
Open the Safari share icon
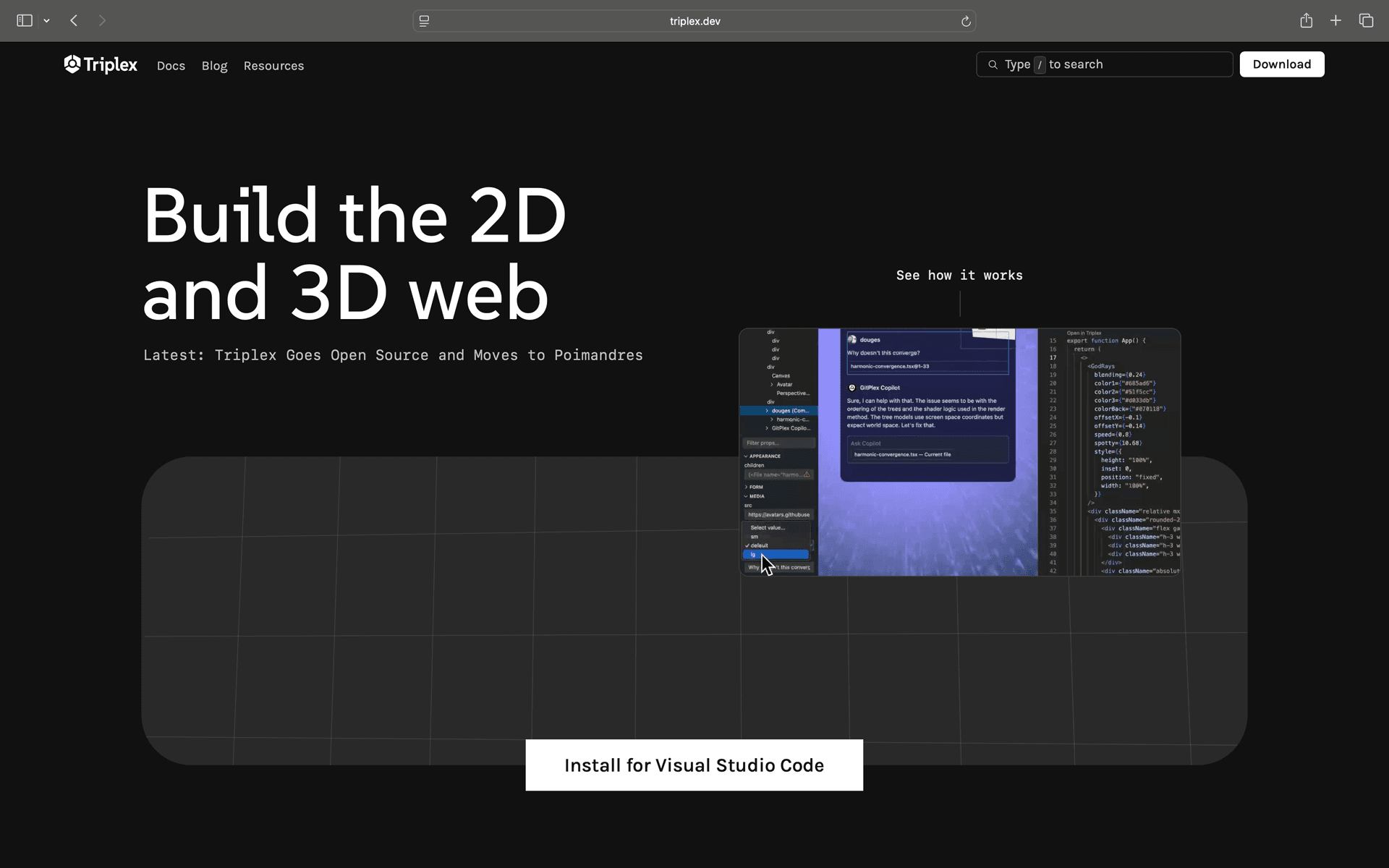tap(1306, 21)
